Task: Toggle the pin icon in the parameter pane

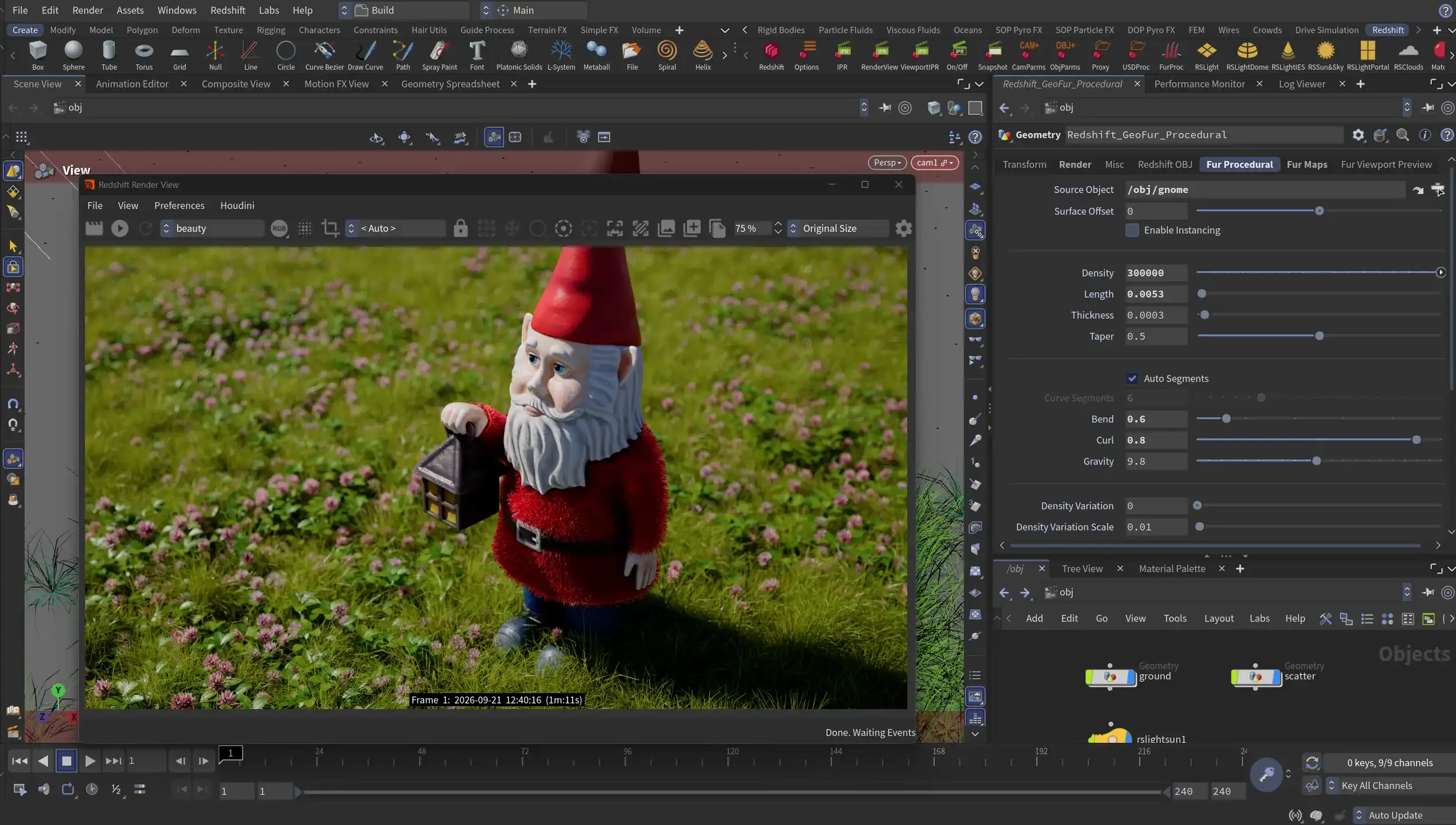Action: tap(1427, 107)
